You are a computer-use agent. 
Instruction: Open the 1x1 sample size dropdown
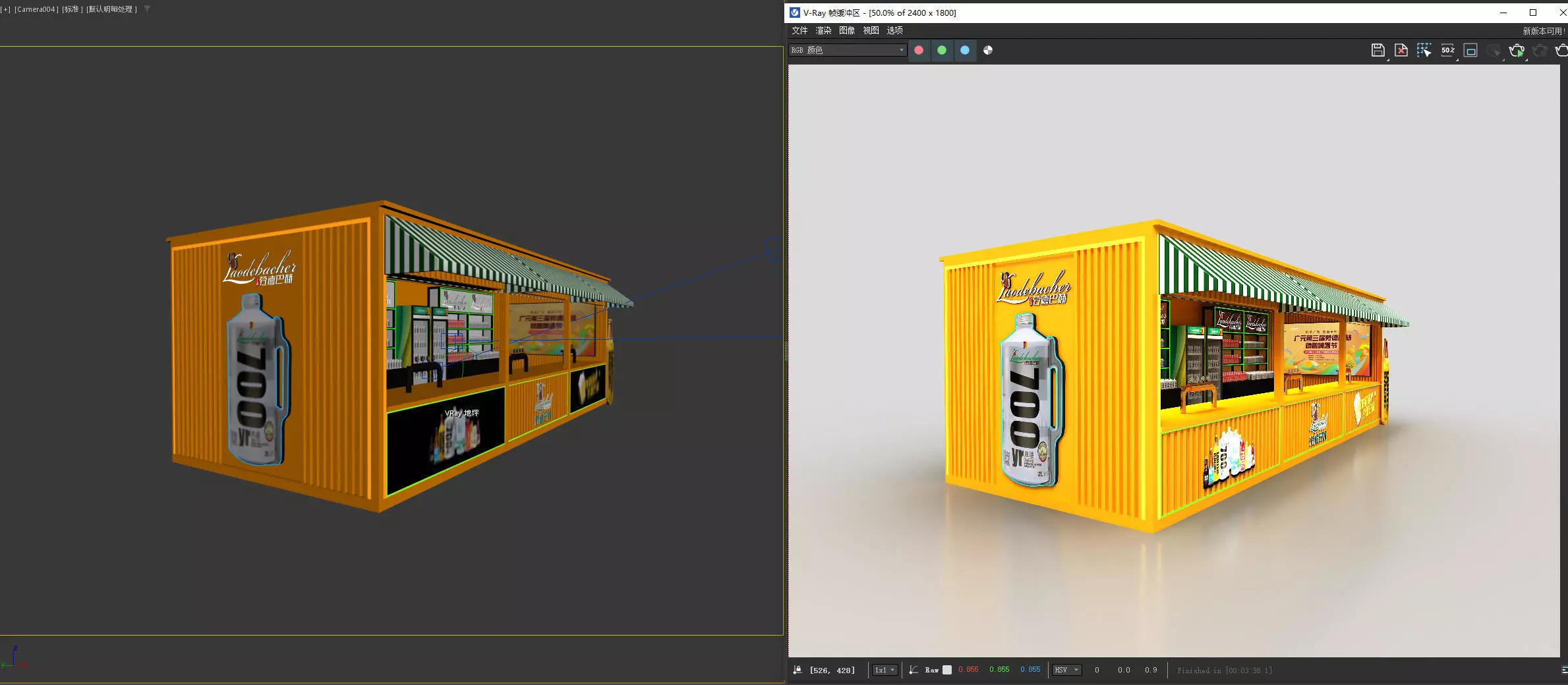click(x=885, y=670)
